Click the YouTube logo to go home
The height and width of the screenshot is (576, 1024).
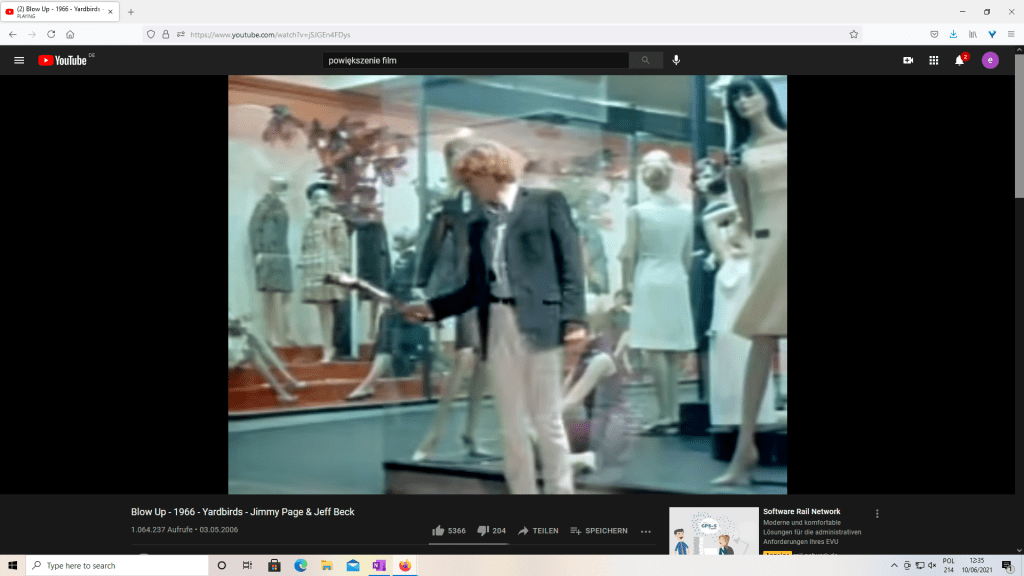[63, 60]
